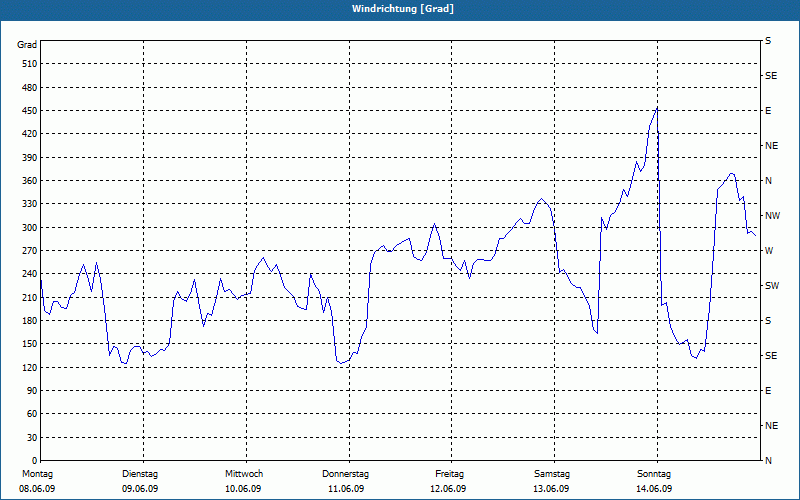Select the 210 y-axis value
The width and height of the screenshot is (800, 500).
[30, 297]
